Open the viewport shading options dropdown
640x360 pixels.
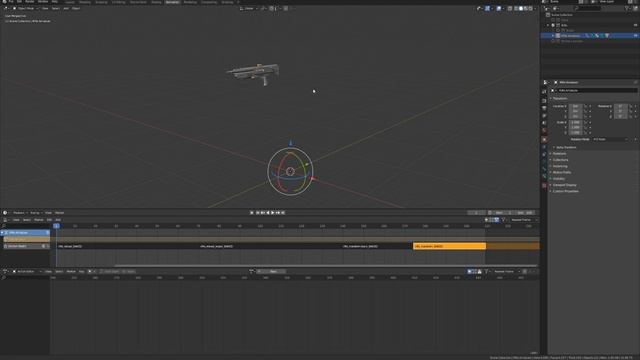click(x=536, y=8)
